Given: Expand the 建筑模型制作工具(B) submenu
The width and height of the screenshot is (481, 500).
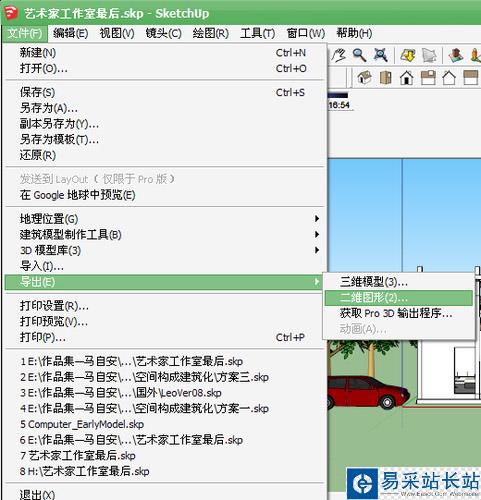Looking at the screenshot, I should (164, 235).
